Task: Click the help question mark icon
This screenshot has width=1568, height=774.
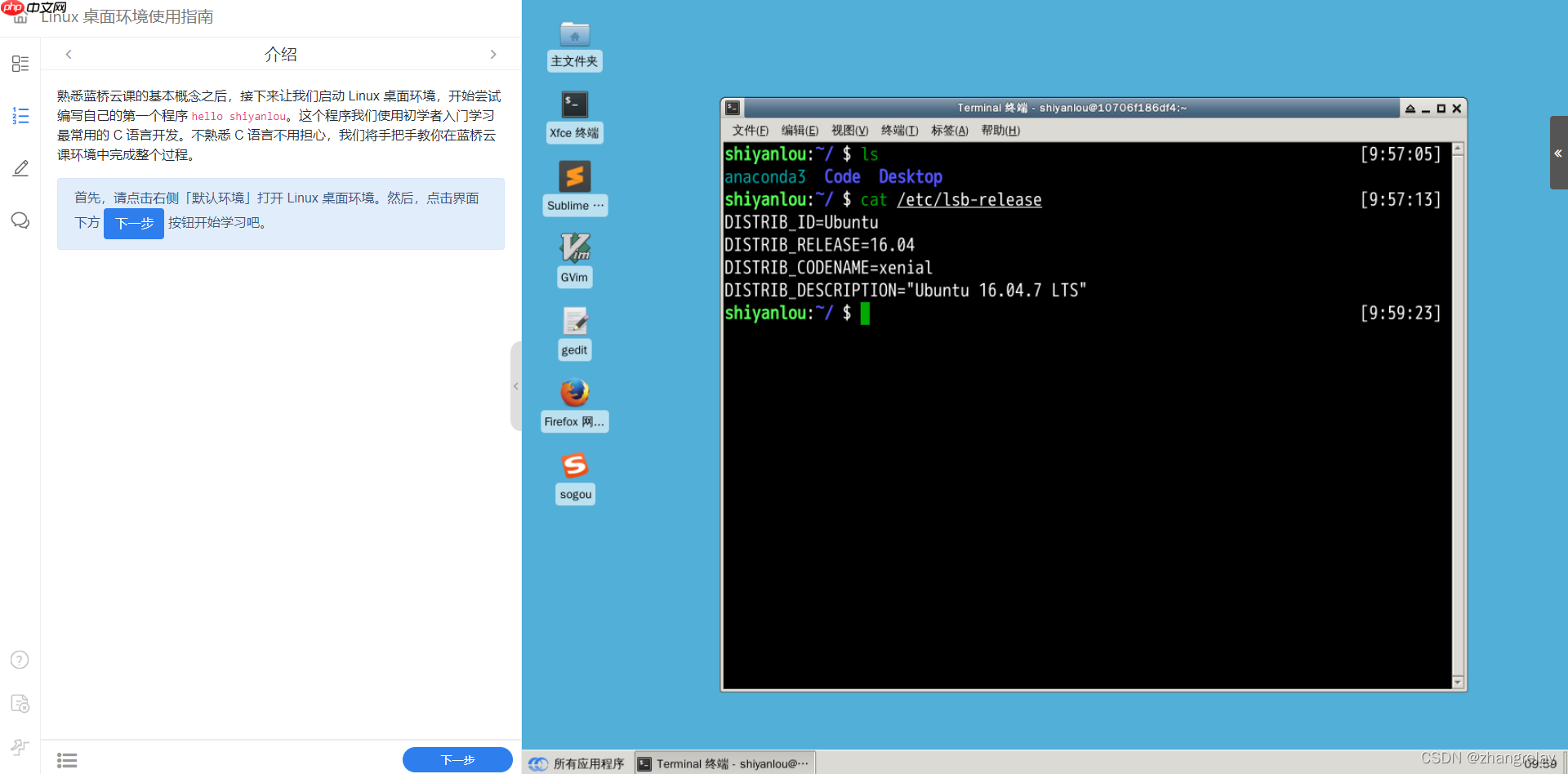Action: 20,660
